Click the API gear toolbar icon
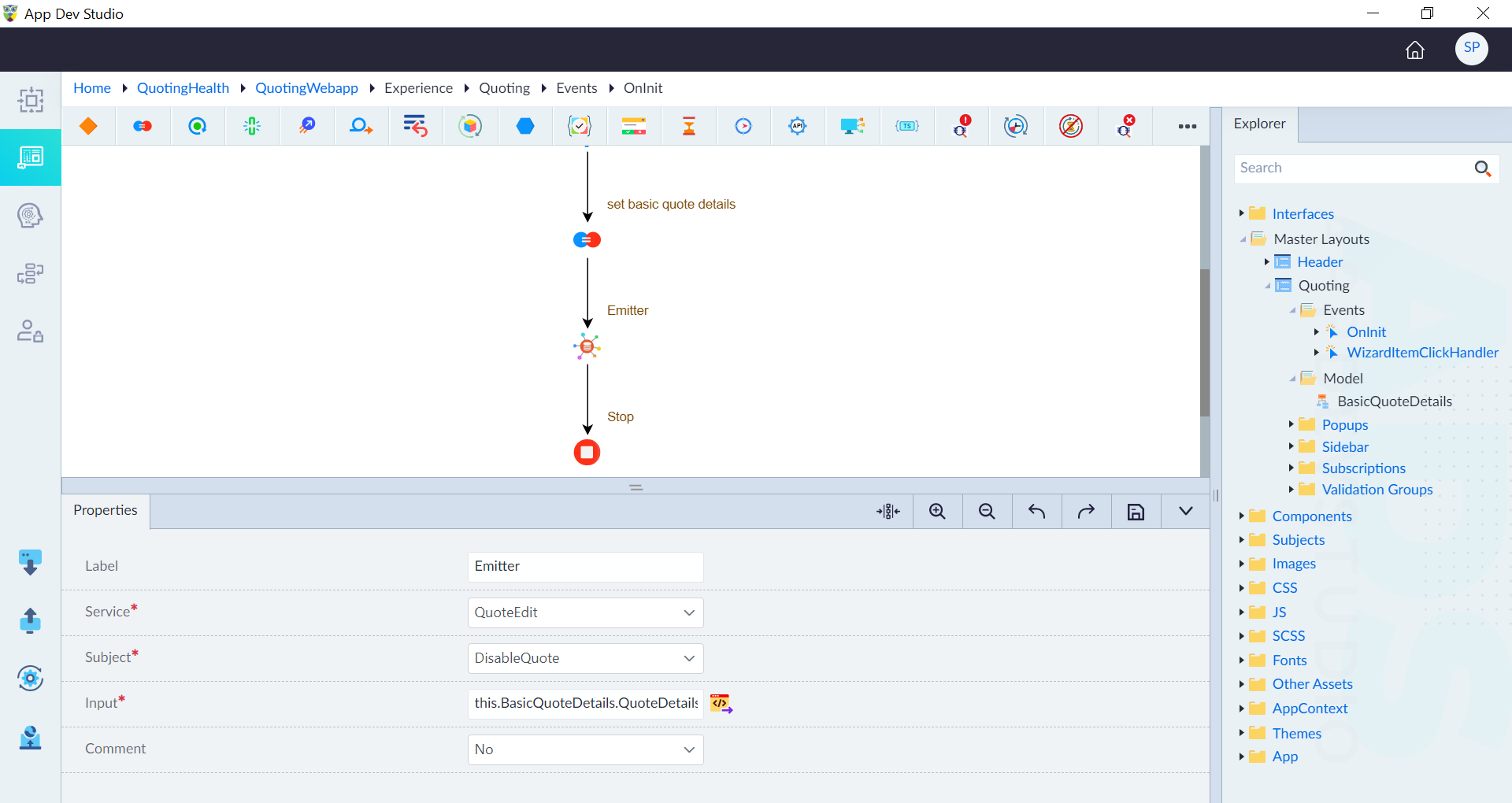Image resolution: width=1512 pixels, height=803 pixels. click(x=798, y=126)
